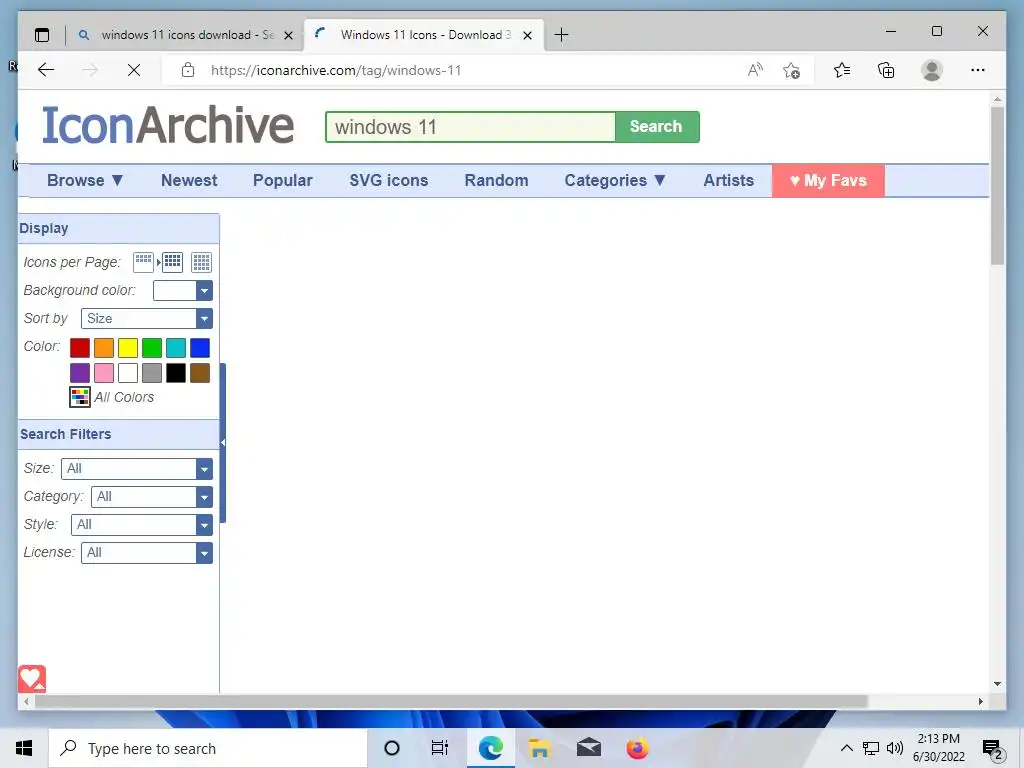Viewport: 1024px width, 768px height.
Task: Open Settings and more menu
Action: 978,70
